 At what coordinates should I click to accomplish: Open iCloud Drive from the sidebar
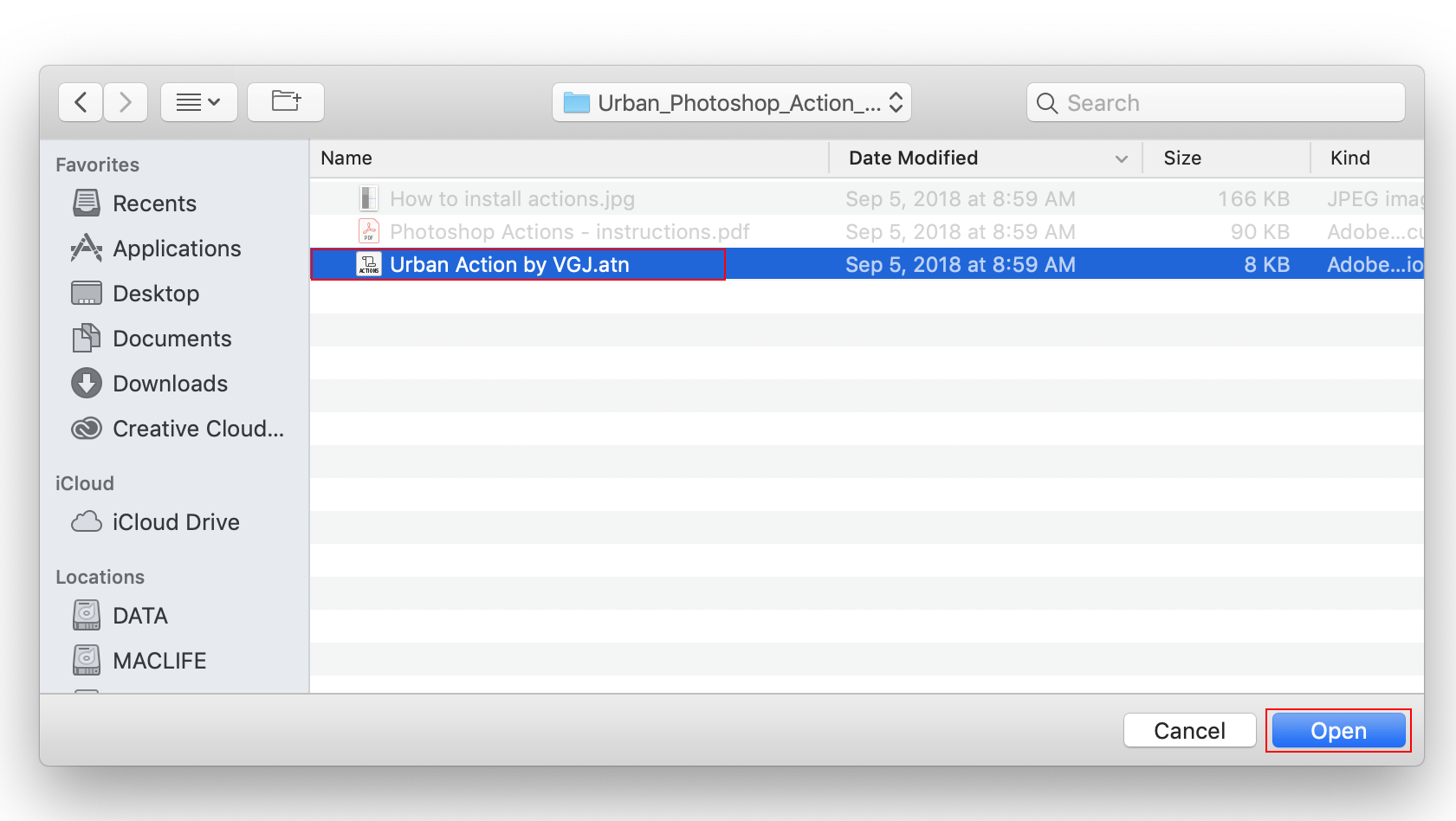176,521
